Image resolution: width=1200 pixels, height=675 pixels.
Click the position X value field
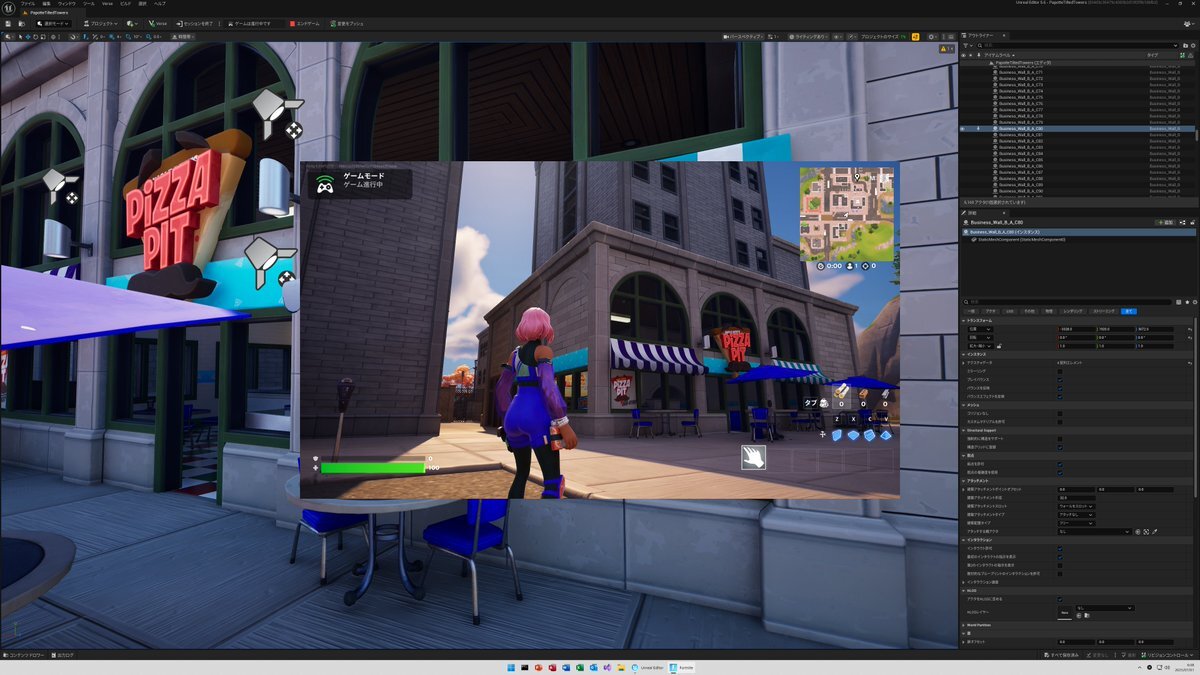click(1077, 329)
